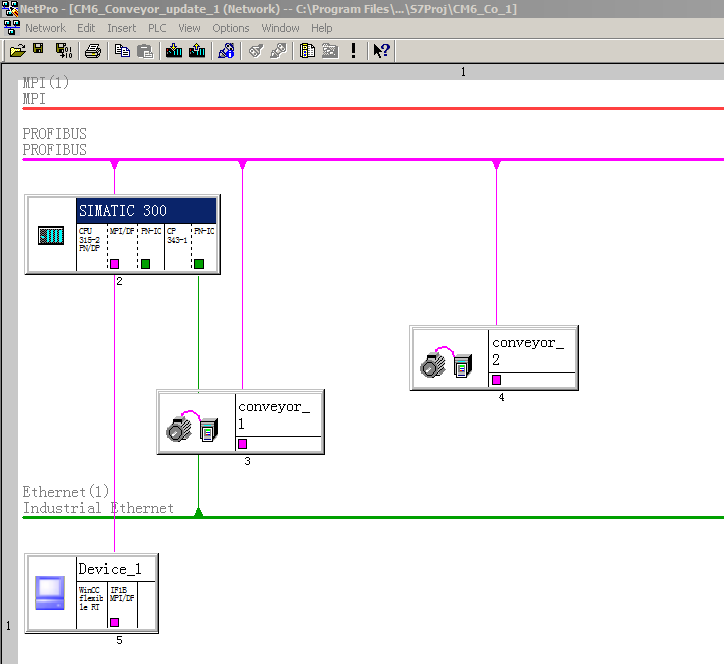Click the WinCC flexible RT cell
Screen dimensions: 724x664
tap(91, 605)
